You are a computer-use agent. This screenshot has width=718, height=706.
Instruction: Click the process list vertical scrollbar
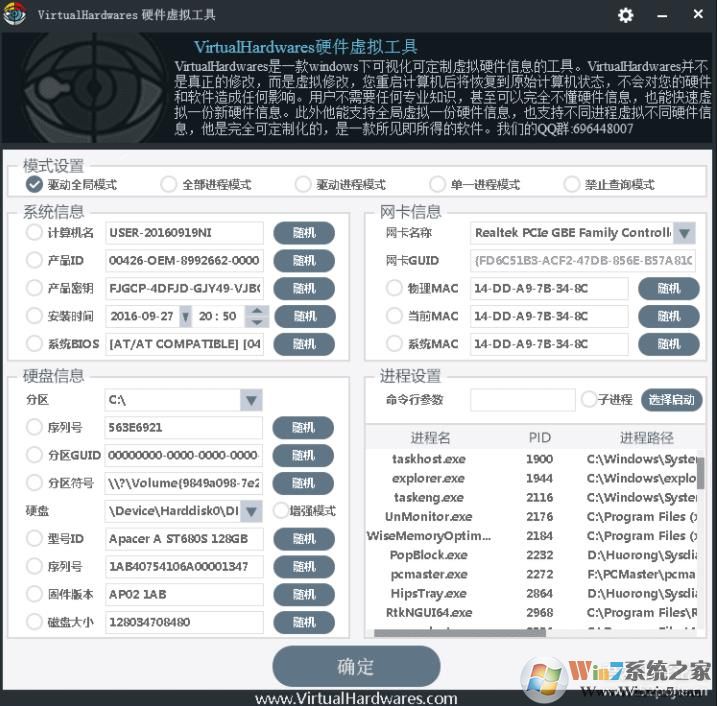click(701, 472)
